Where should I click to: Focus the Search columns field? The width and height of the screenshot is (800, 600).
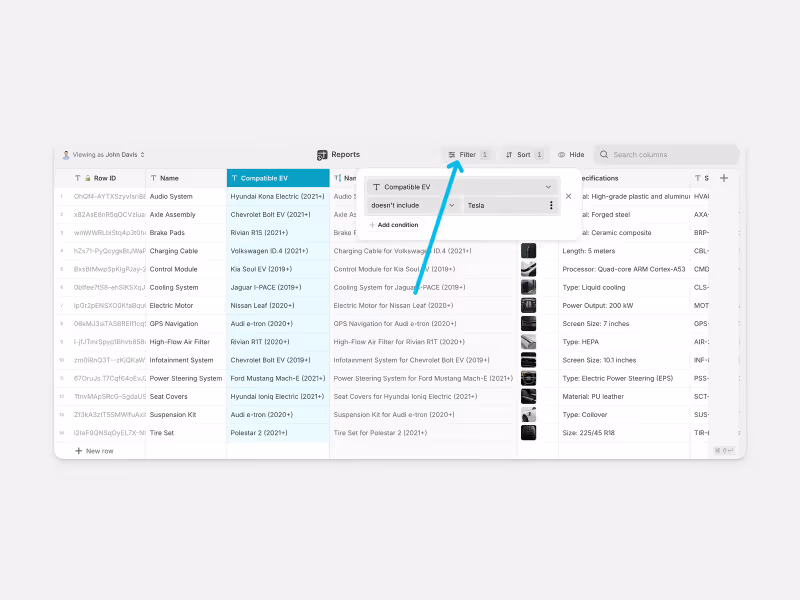pyautogui.click(x=666, y=155)
